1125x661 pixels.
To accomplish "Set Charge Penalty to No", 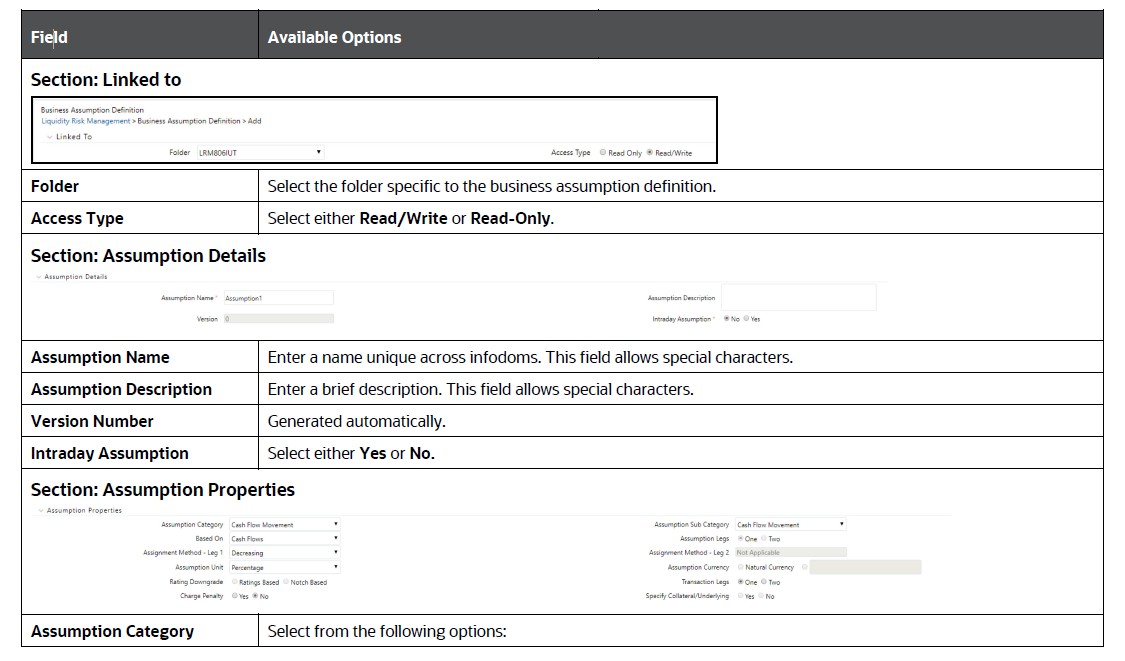I will 255,596.
